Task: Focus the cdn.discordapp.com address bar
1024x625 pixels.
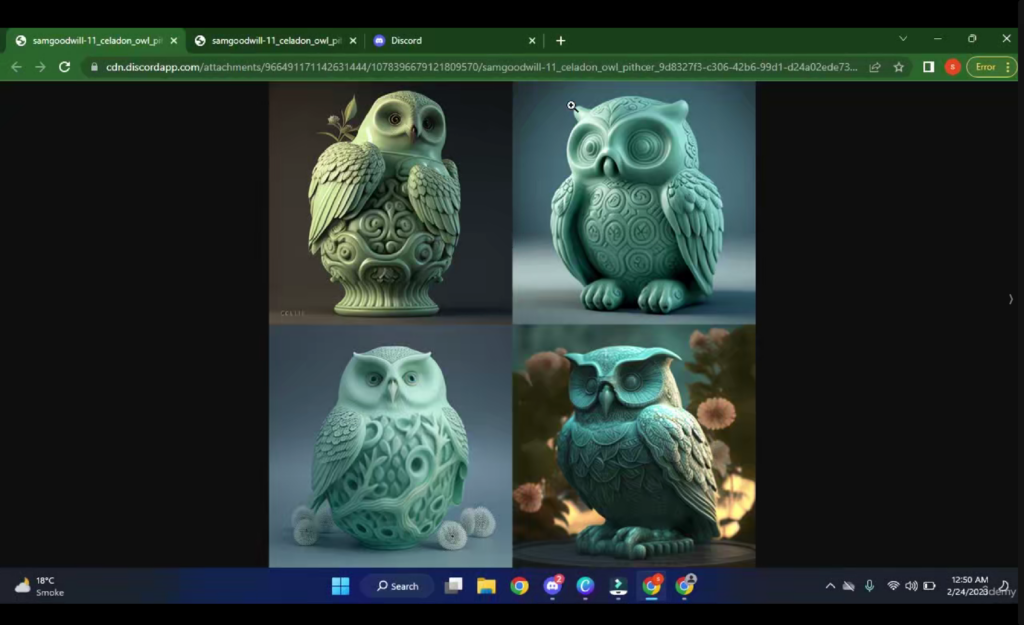Action: [x=481, y=67]
